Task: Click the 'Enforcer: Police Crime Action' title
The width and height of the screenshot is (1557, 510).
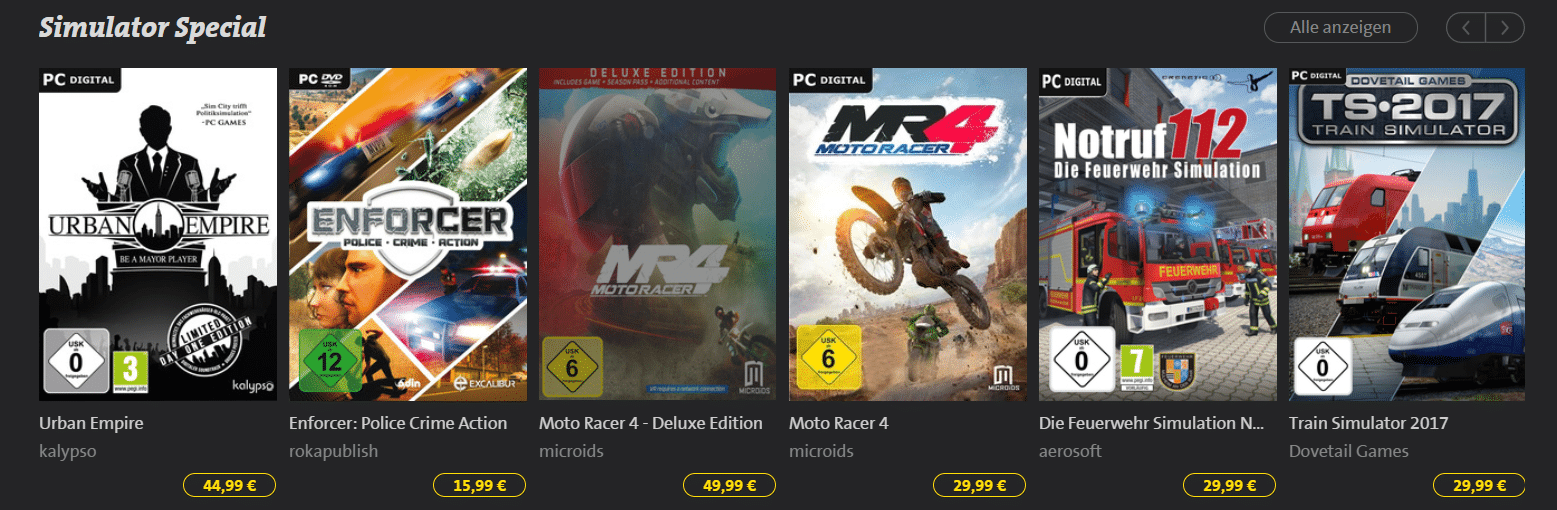Action: point(398,423)
